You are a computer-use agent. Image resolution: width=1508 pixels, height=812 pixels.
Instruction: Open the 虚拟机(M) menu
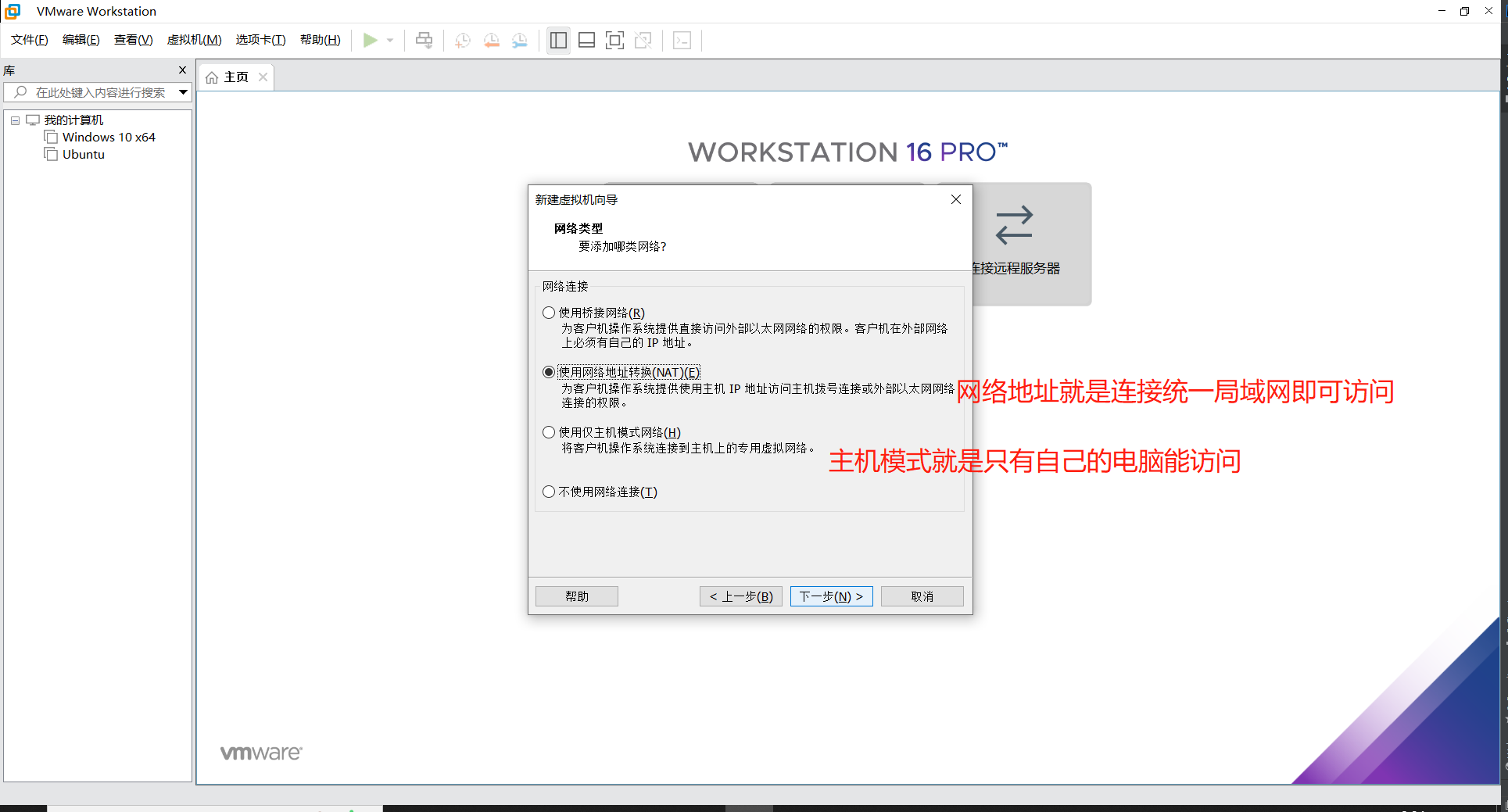coord(195,40)
